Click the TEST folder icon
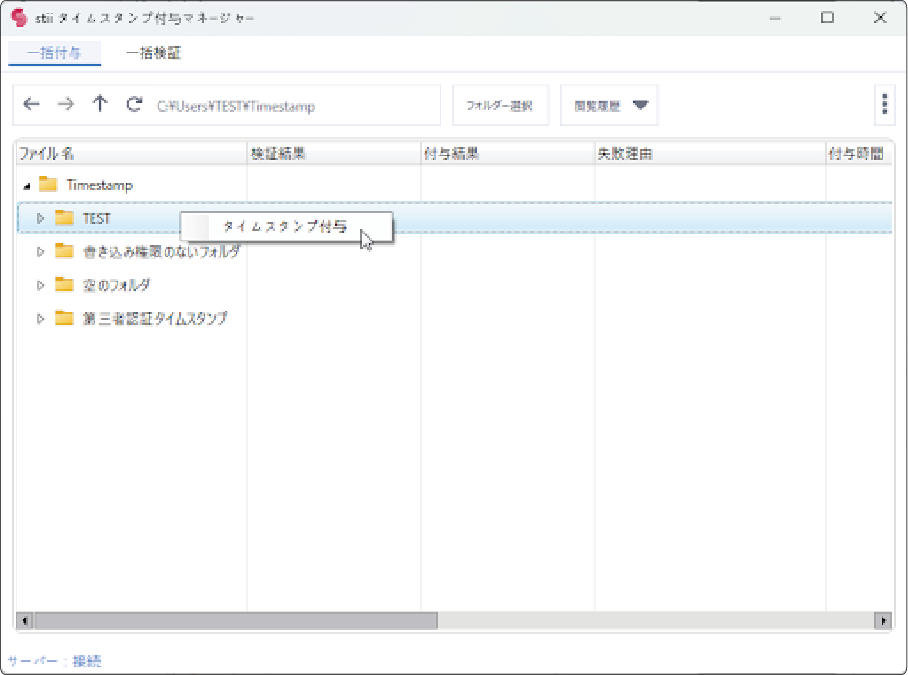Image resolution: width=908 pixels, height=675 pixels. tap(65, 218)
